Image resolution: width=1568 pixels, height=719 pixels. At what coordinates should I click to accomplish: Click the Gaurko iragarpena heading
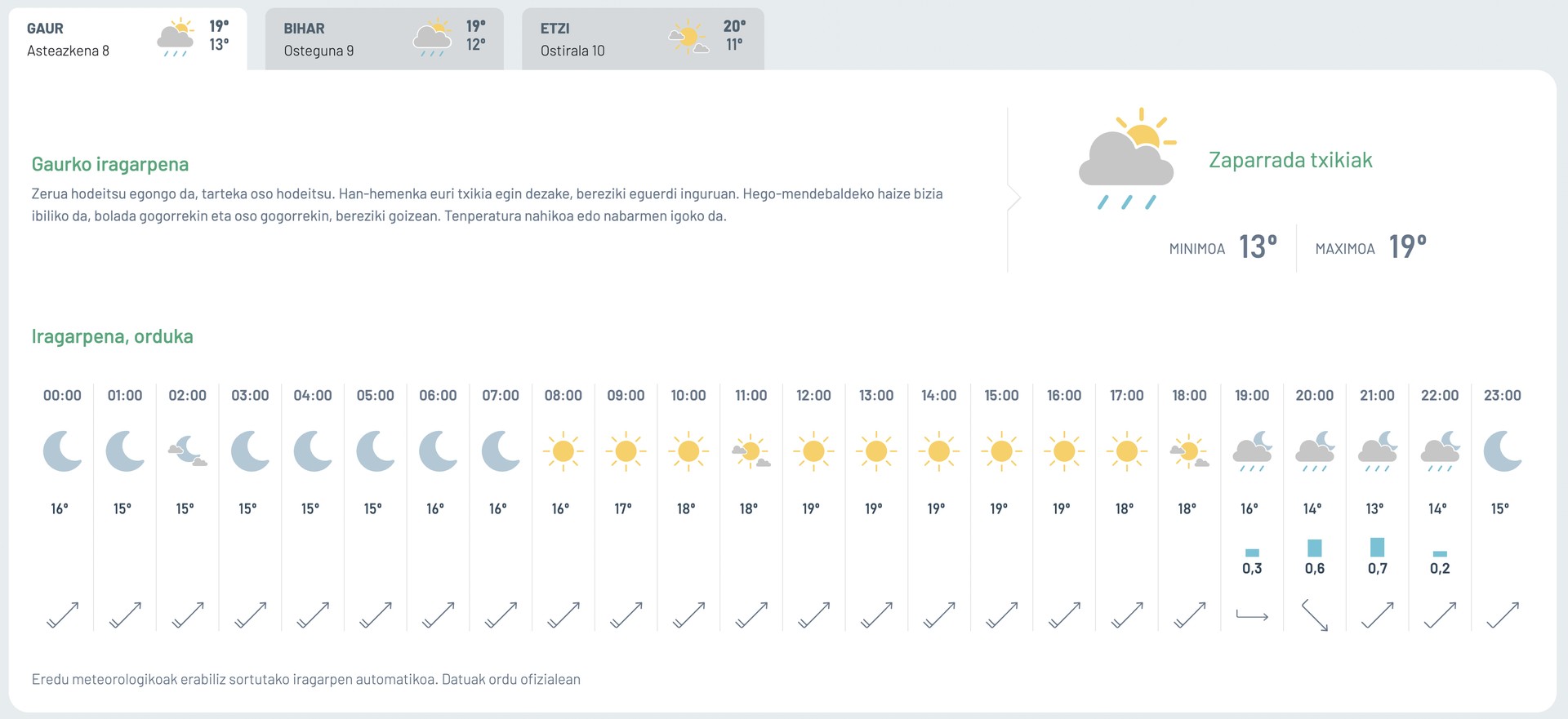point(110,164)
